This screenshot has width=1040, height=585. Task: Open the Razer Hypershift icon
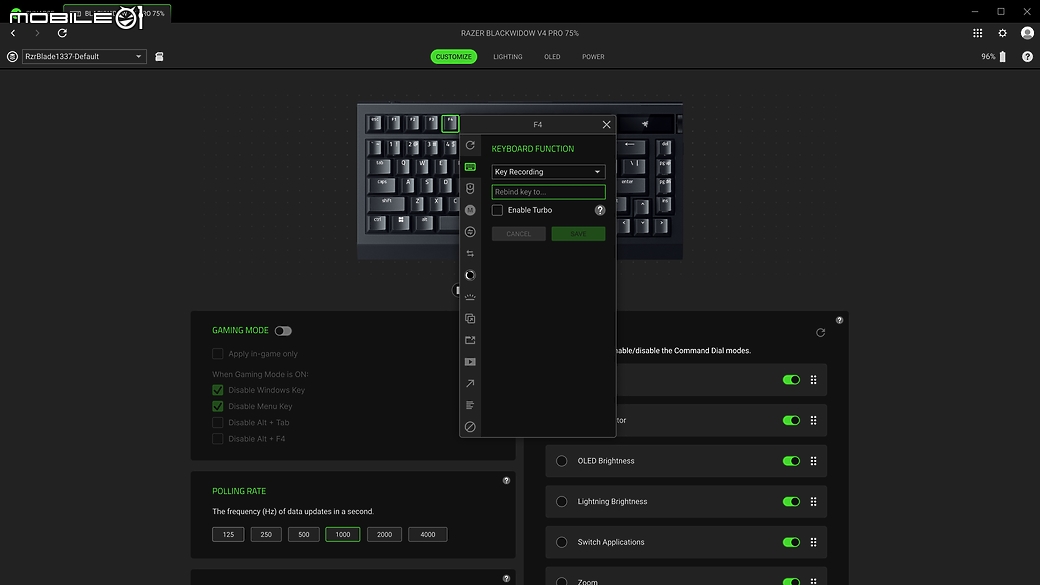click(x=470, y=318)
